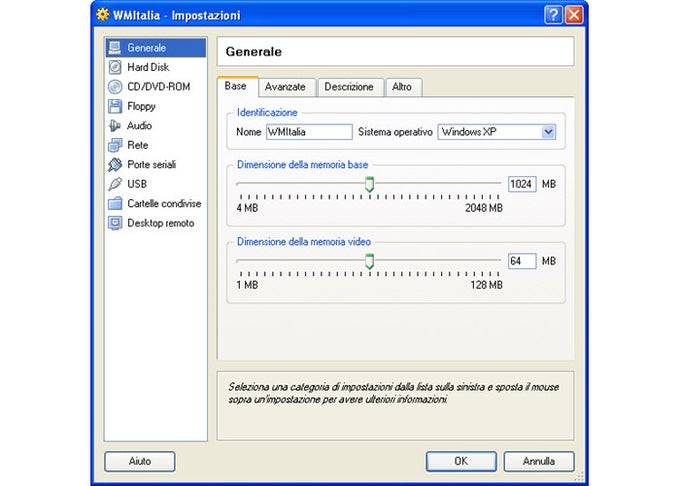
Task: Click the Identificazione group label
Action: click(x=267, y=113)
